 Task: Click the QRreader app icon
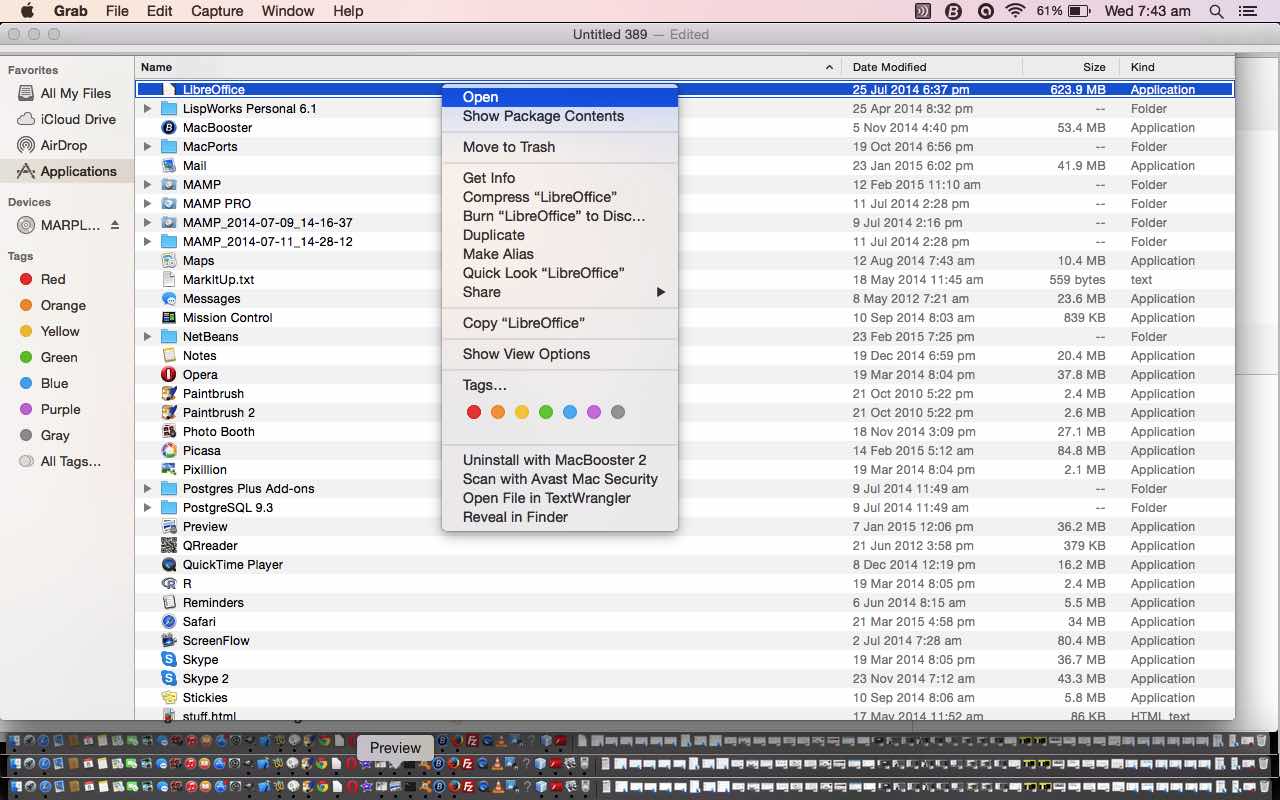click(x=169, y=546)
